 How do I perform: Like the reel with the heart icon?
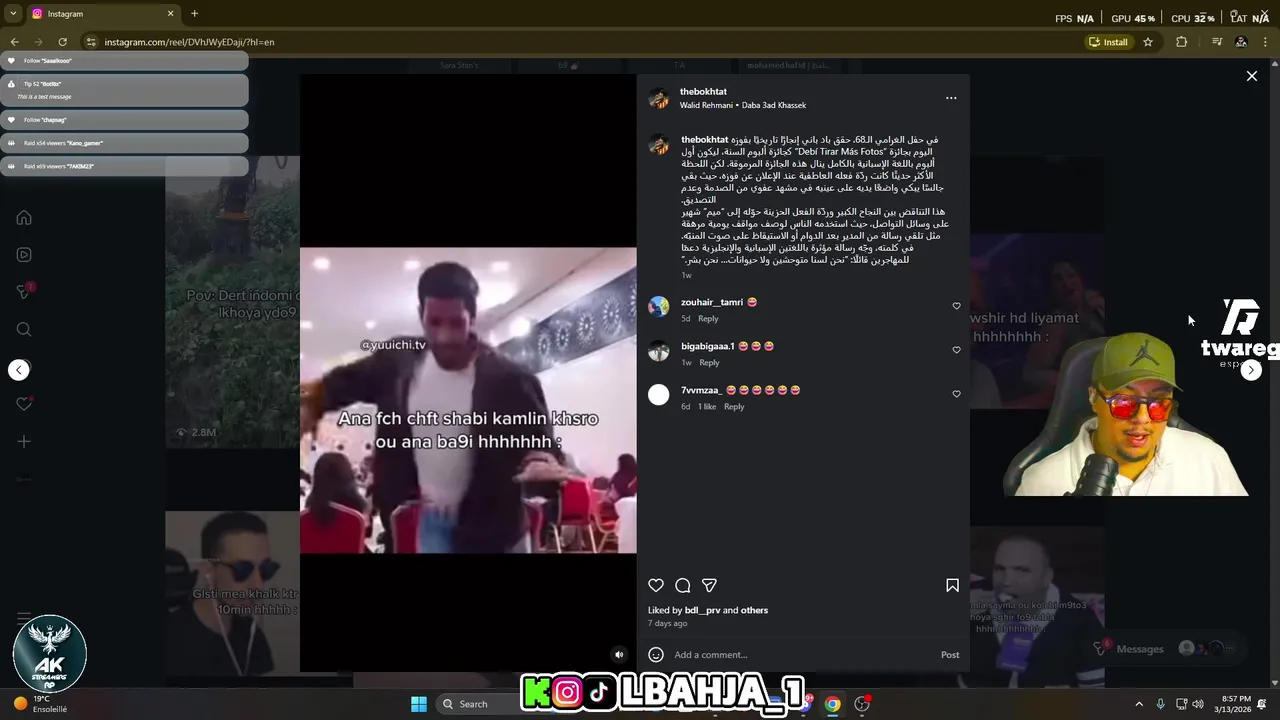(656, 585)
